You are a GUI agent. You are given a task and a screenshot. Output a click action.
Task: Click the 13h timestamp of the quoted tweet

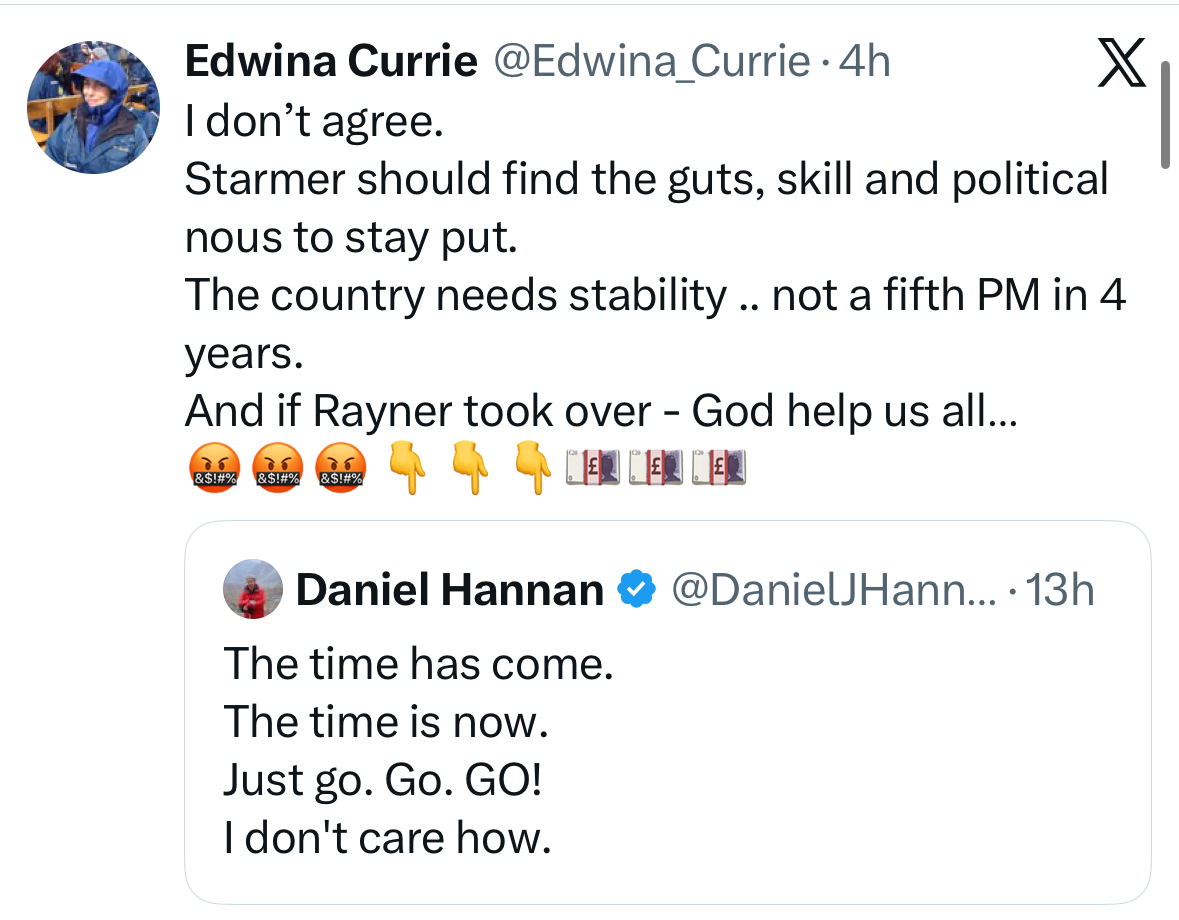tap(1060, 591)
